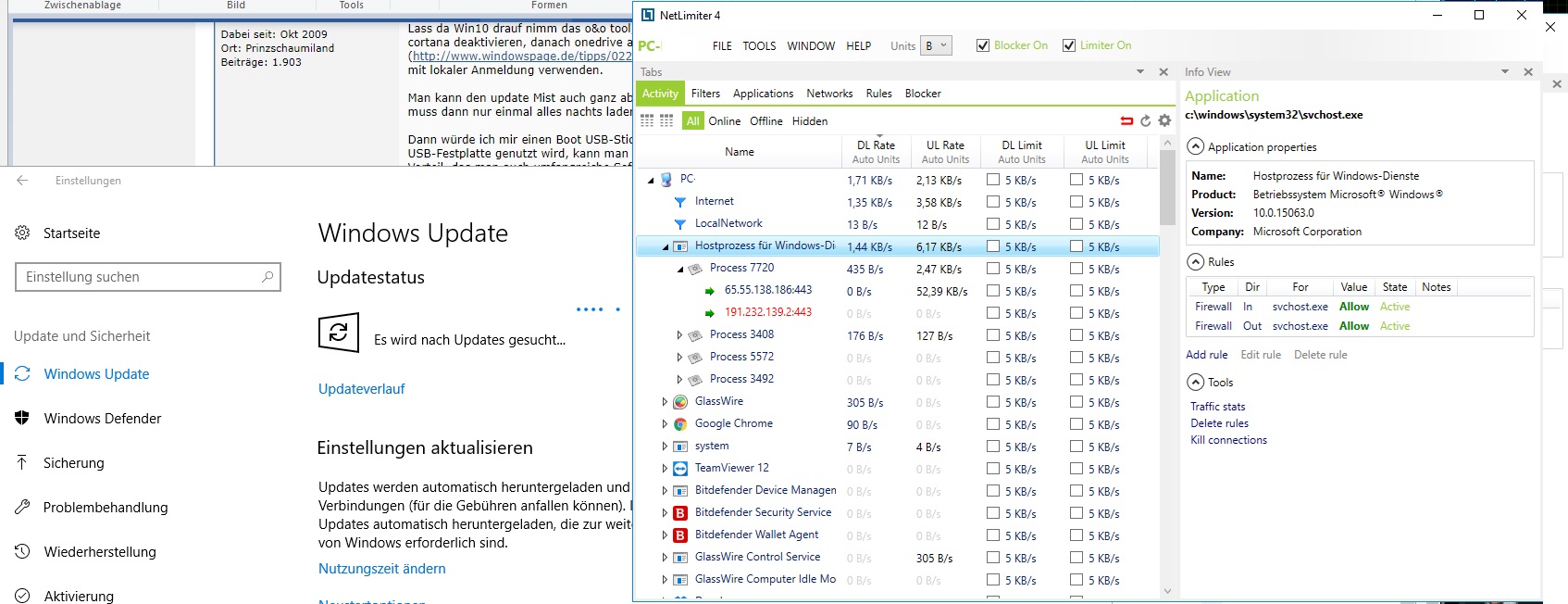Image resolution: width=1568 pixels, height=604 pixels.
Task: Collapse the PC tree node
Action: click(x=651, y=181)
